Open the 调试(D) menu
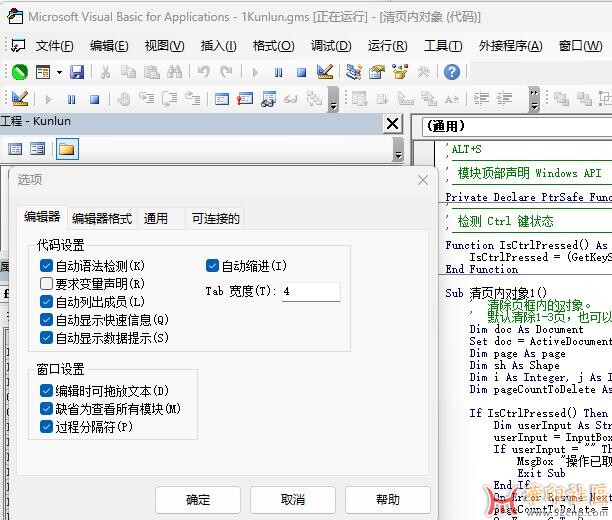The height and width of the screenshot is (520, 612). [331, 46]
